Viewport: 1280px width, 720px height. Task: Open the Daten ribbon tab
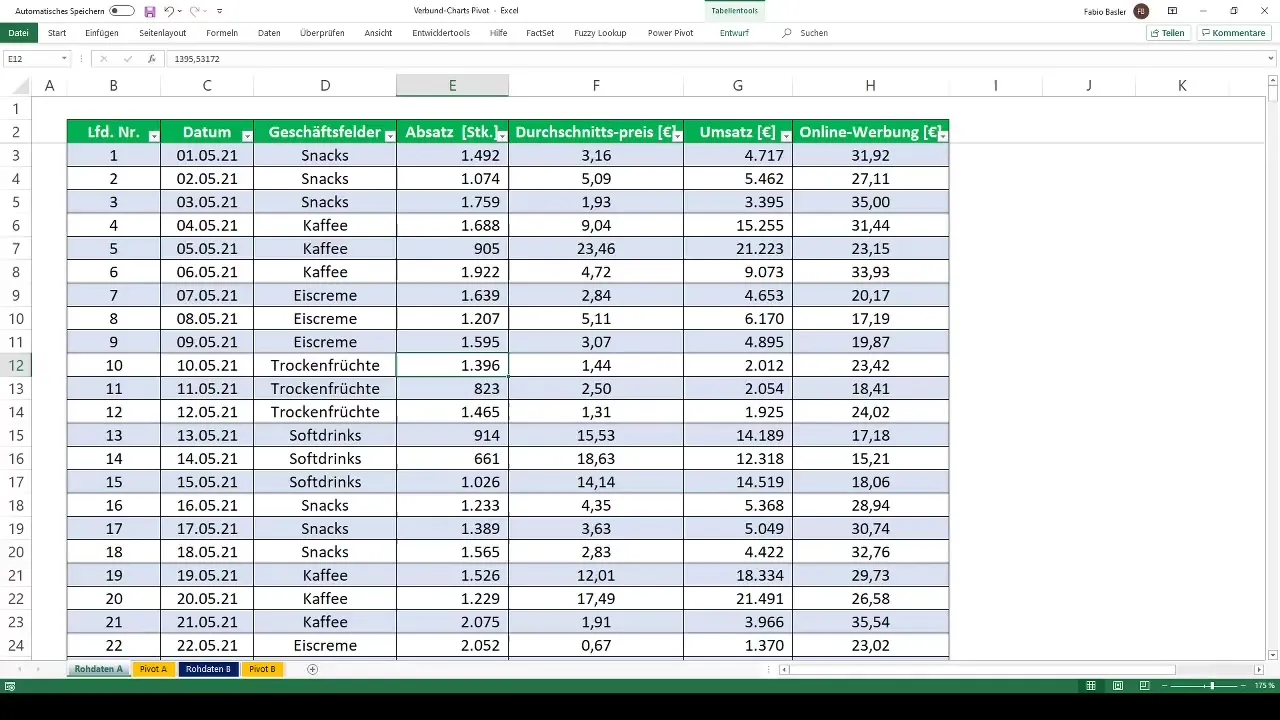click(269, 33)
